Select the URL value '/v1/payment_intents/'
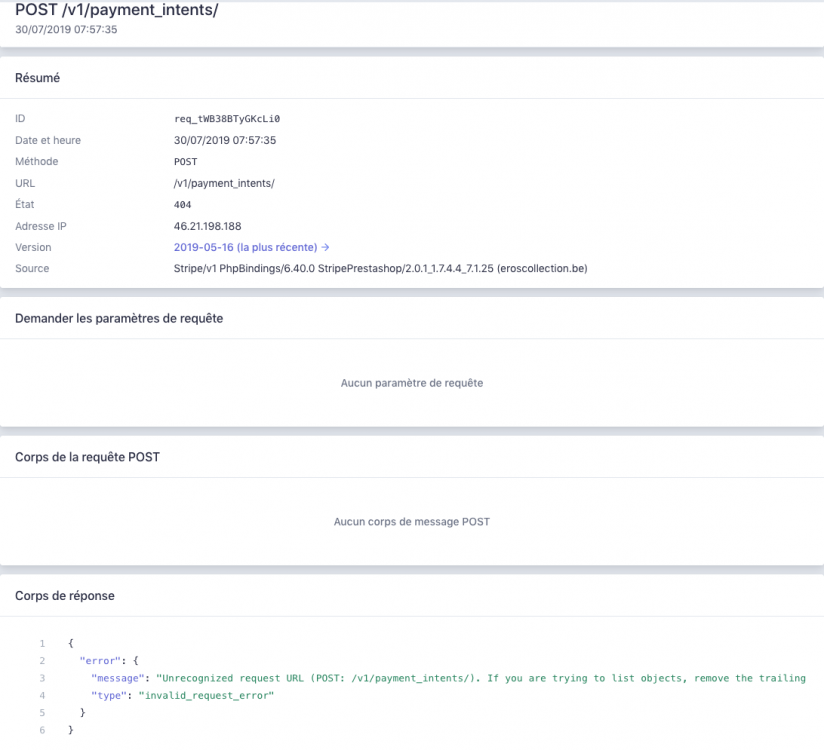This screenshot has width=824, height=750. tap(226, 183)
